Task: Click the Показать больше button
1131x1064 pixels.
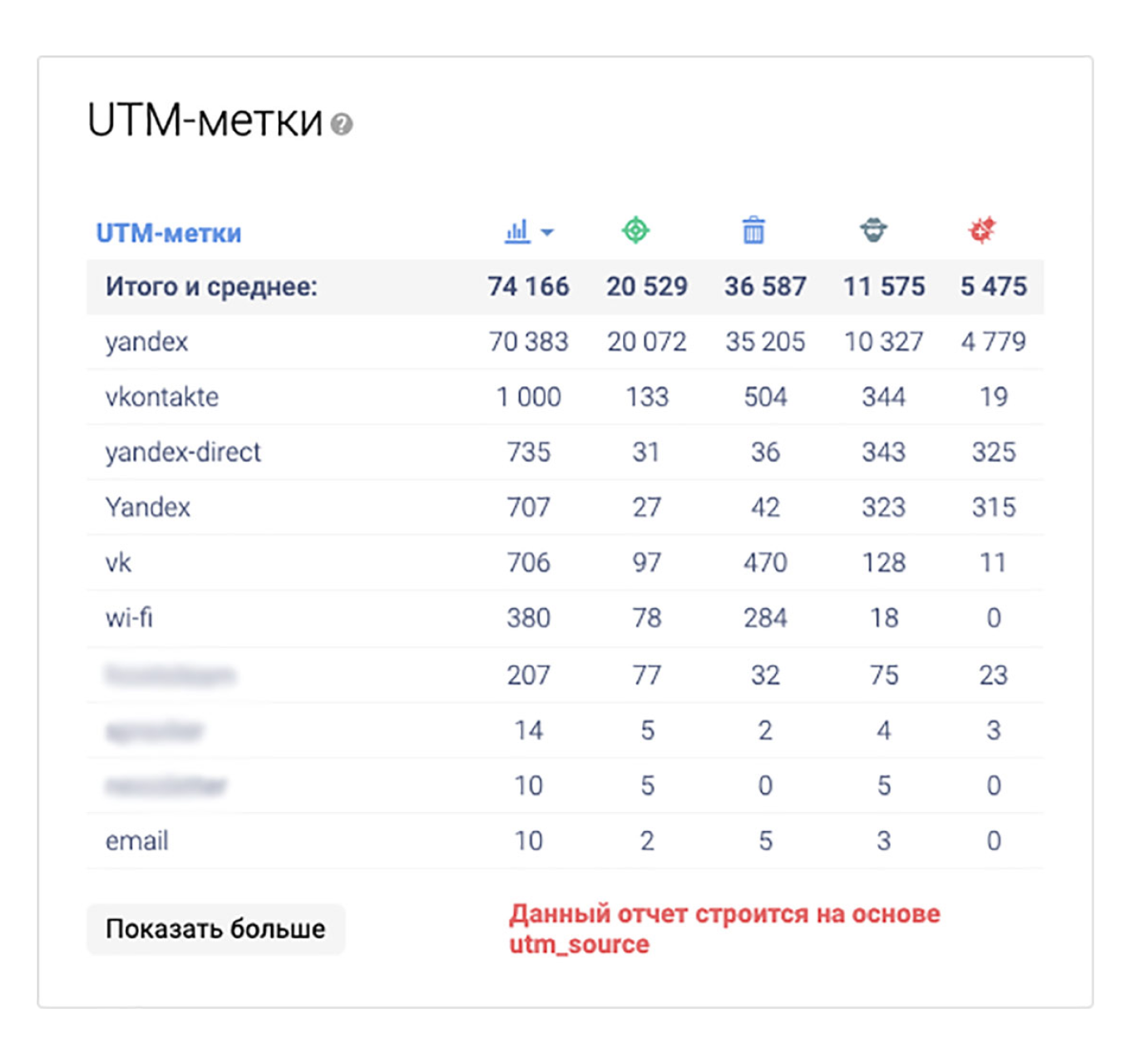Action: click(215, 929)
